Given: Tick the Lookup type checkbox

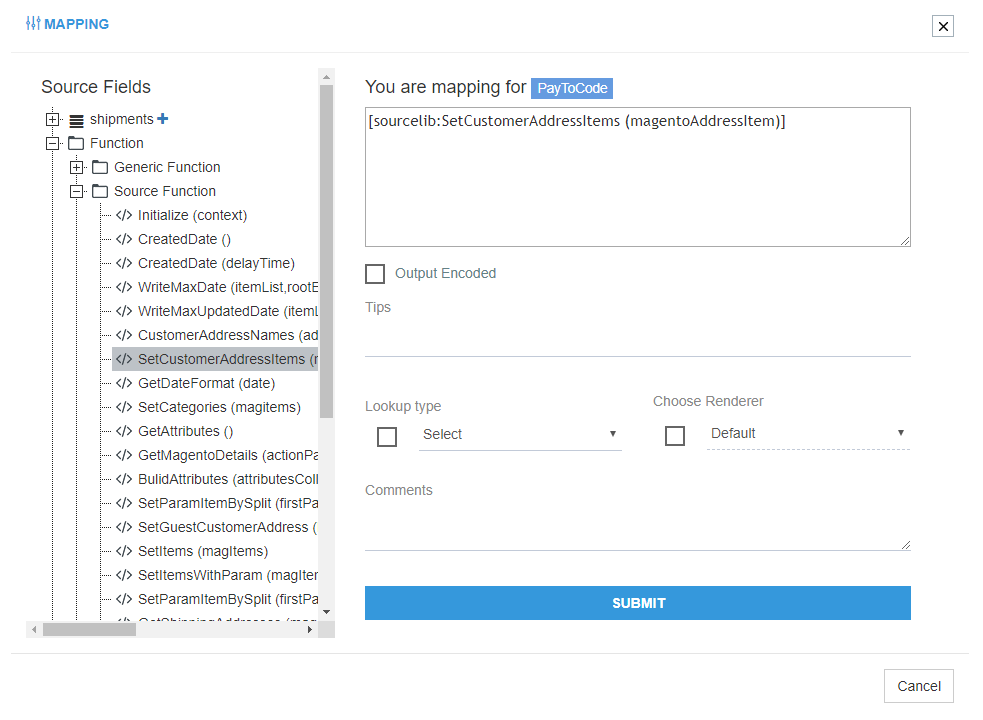Looking at the screenshot, I should click(387, 436).
